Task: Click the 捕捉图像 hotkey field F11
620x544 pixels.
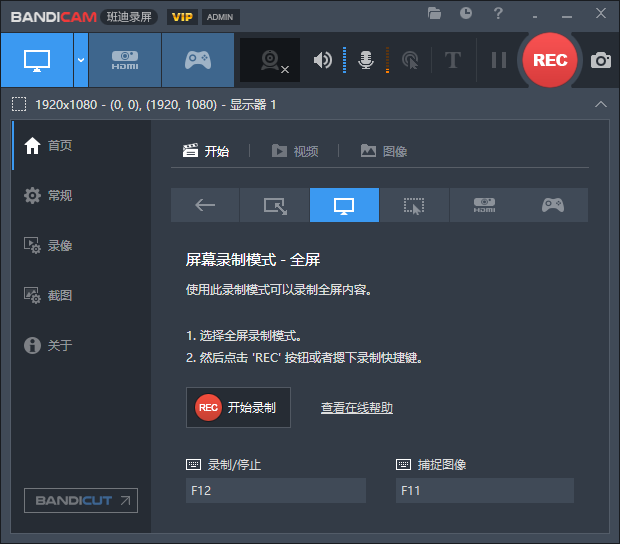Action: (x=485, y=491)
